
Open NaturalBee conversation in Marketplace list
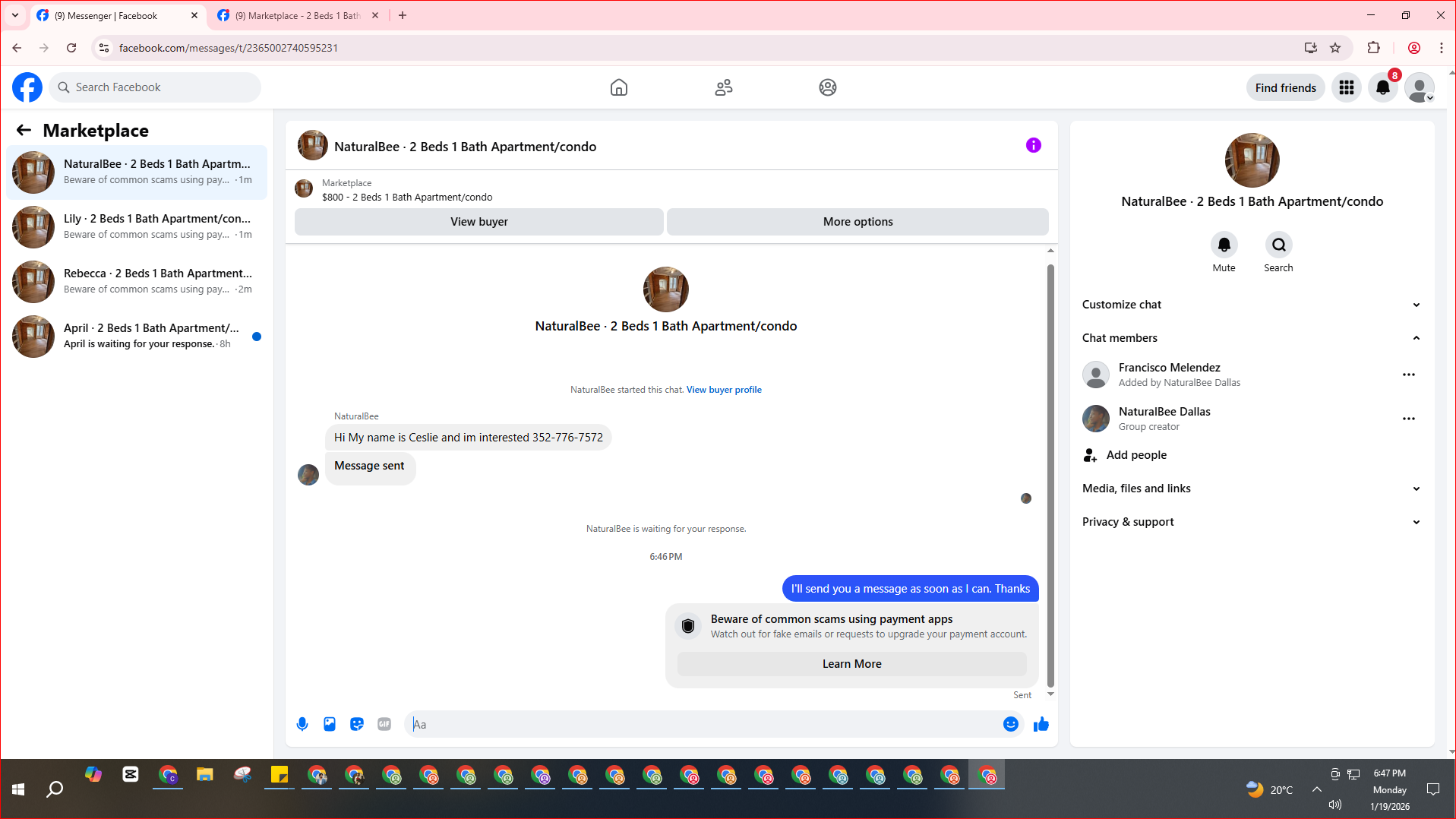tap(137, 172)
